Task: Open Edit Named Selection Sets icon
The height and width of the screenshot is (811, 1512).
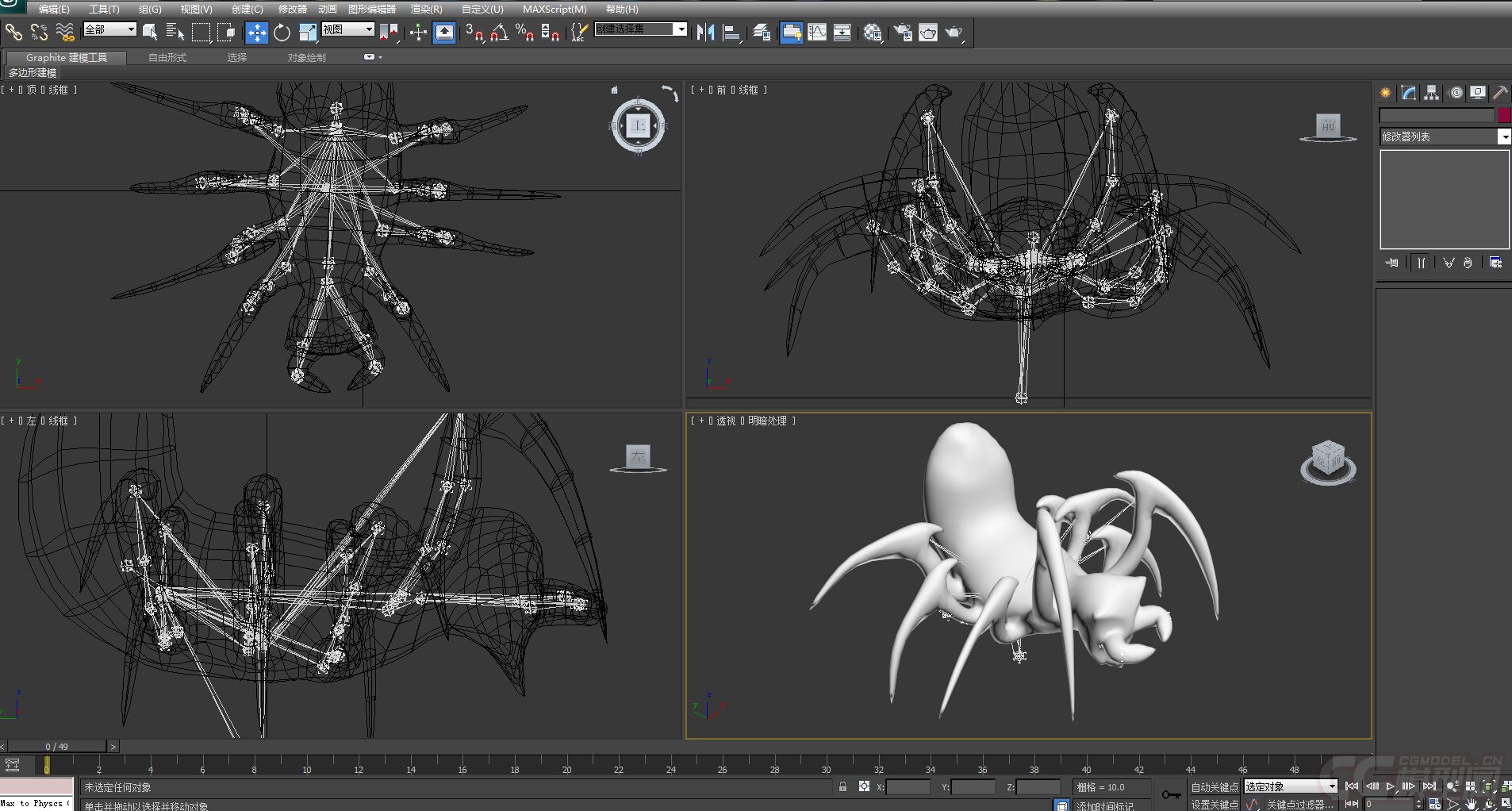Action: 579,32
